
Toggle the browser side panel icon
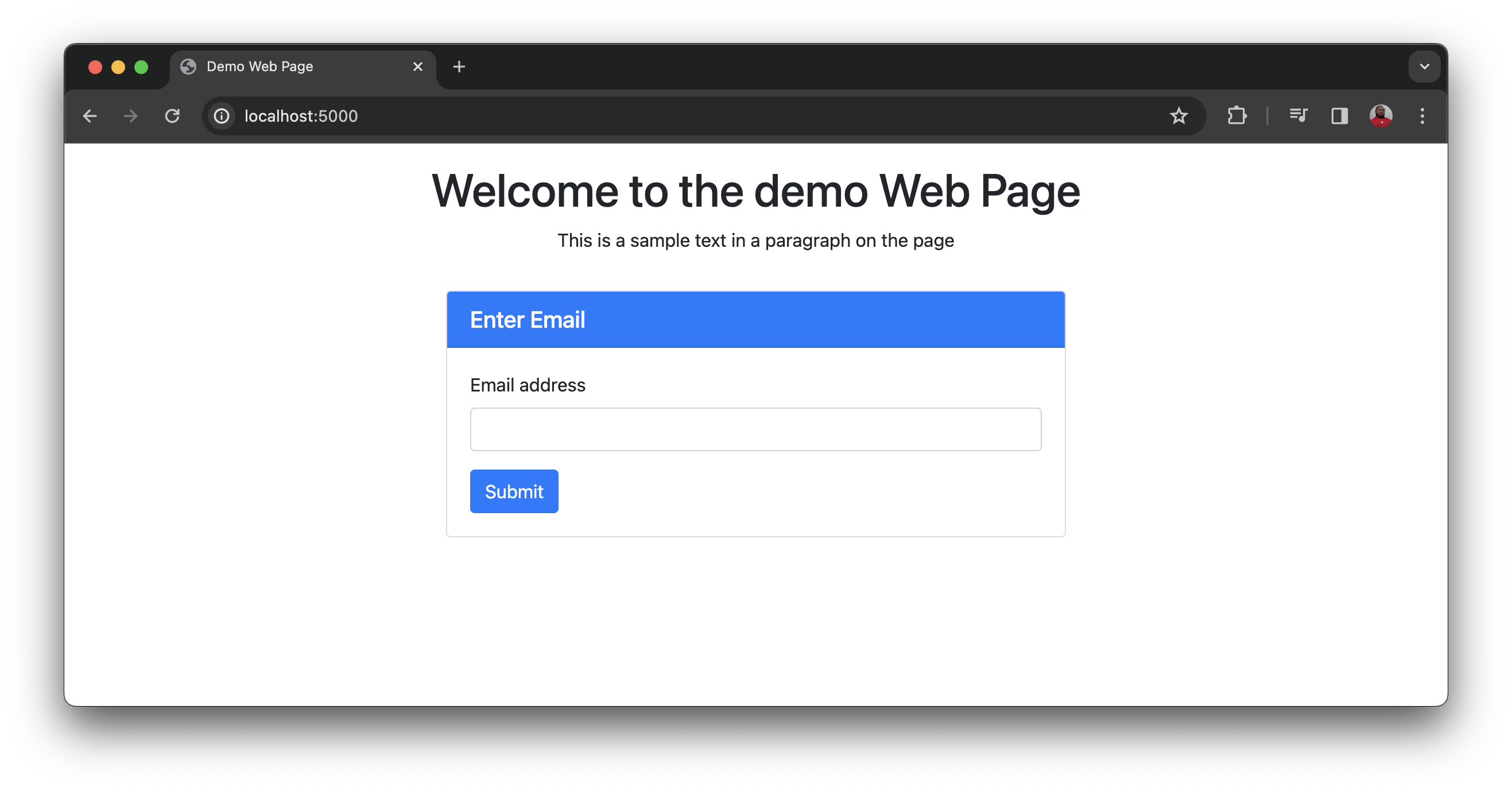1339,116
